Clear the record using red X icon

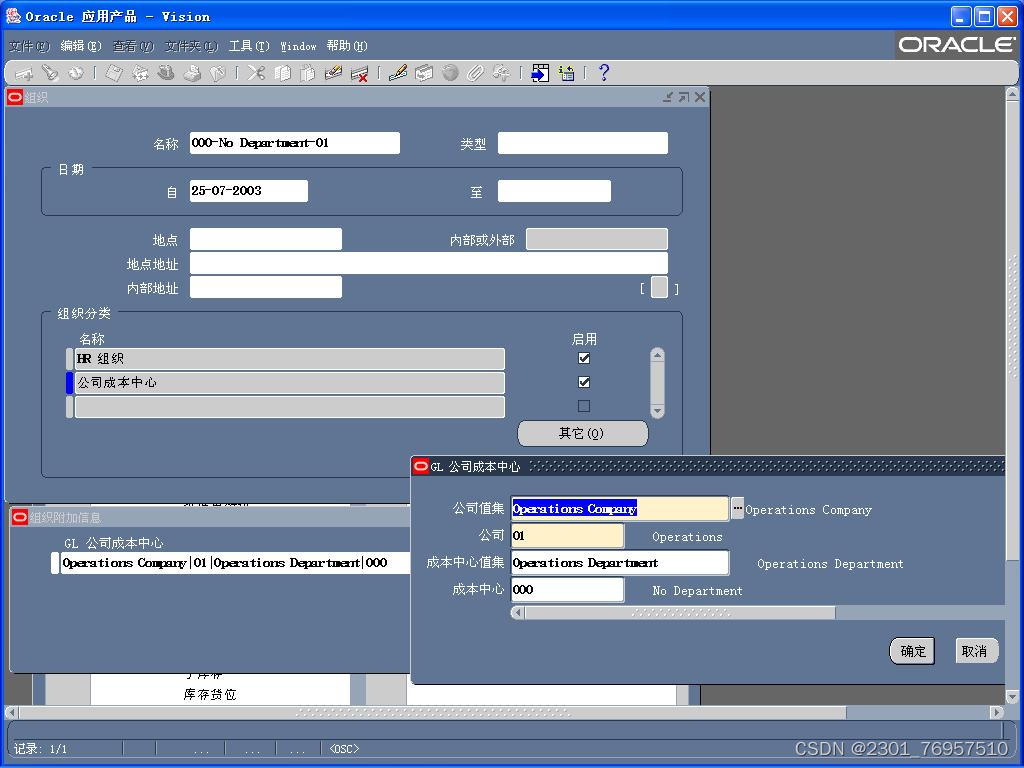(x=362, y=73)
